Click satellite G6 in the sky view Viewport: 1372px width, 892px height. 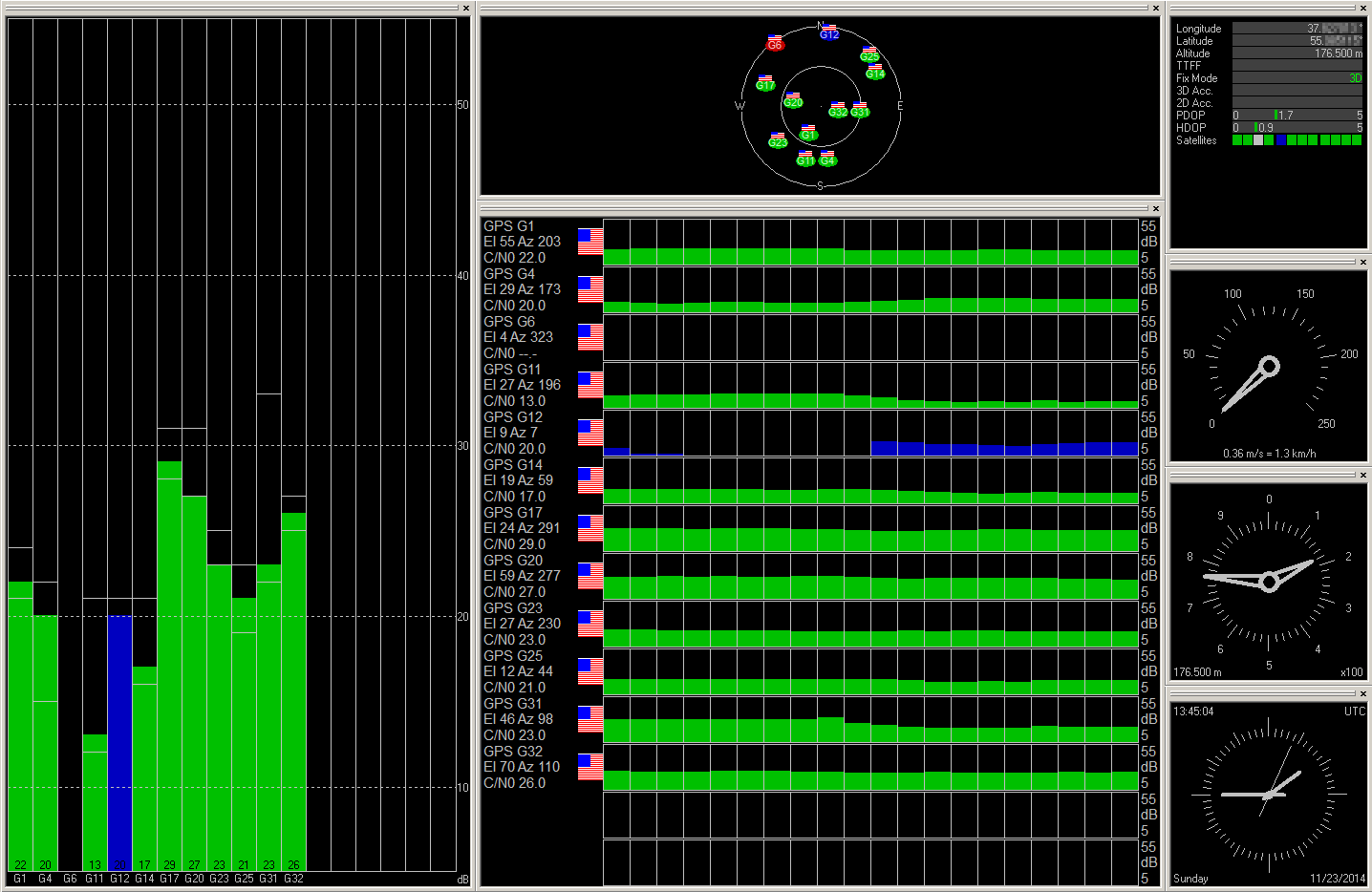coord(775,44)
